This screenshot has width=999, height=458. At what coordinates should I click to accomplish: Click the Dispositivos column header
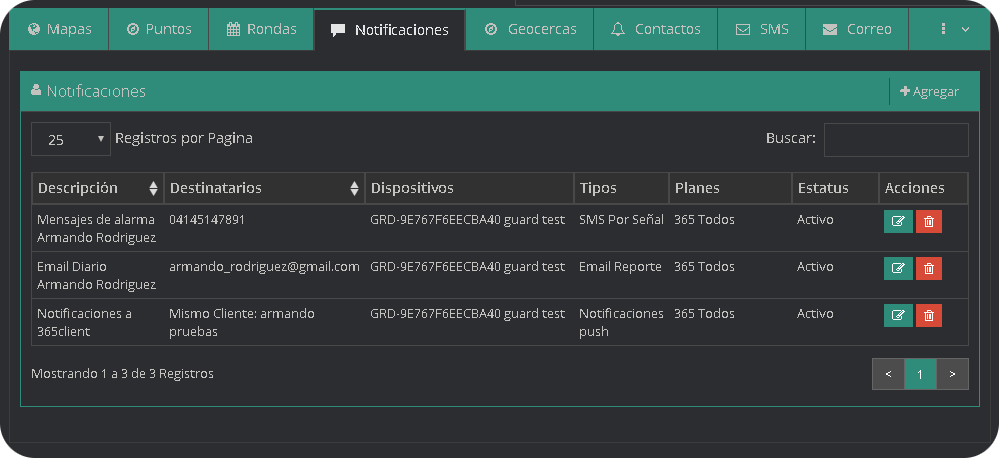pyautogui.click(x=470, y=188)
